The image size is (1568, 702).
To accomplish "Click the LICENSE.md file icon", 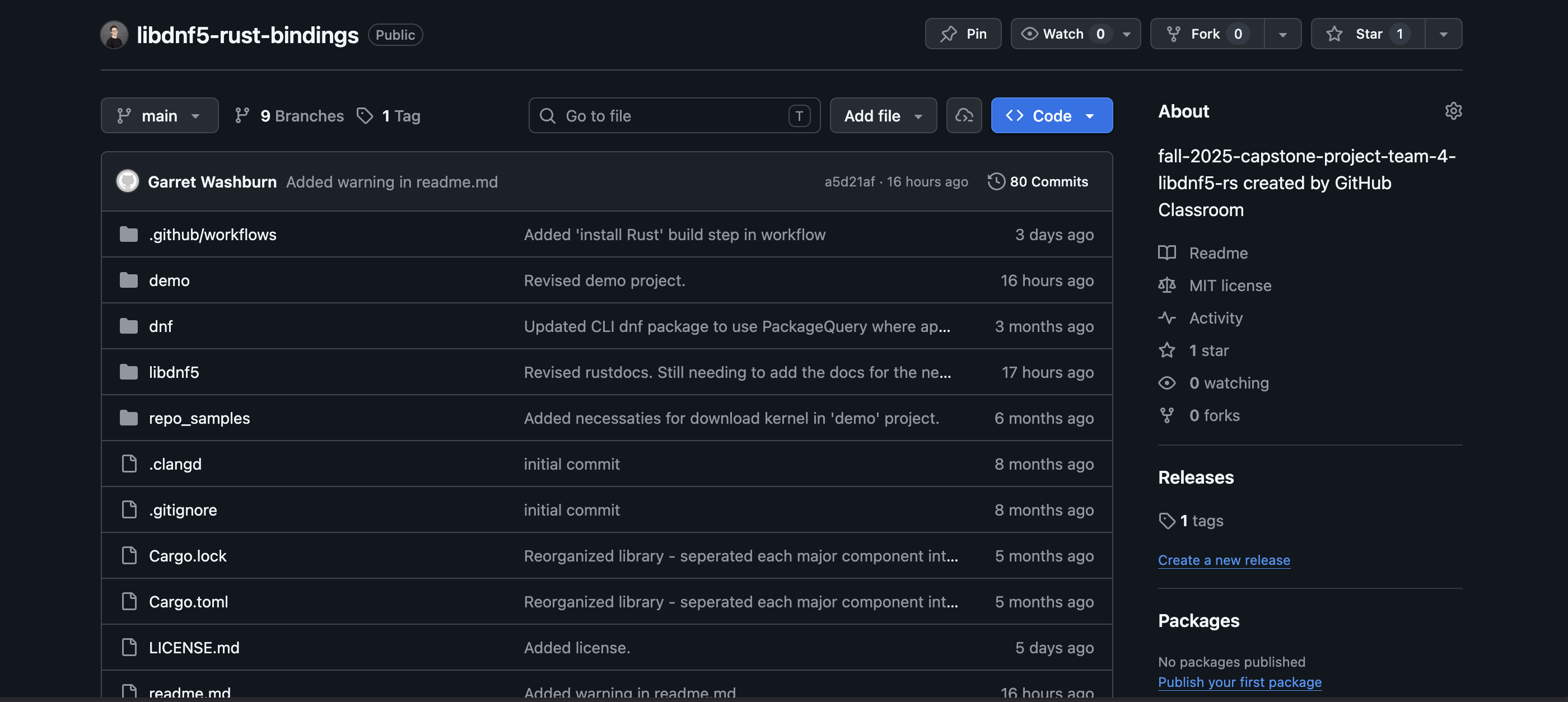I will pos(129,648).
